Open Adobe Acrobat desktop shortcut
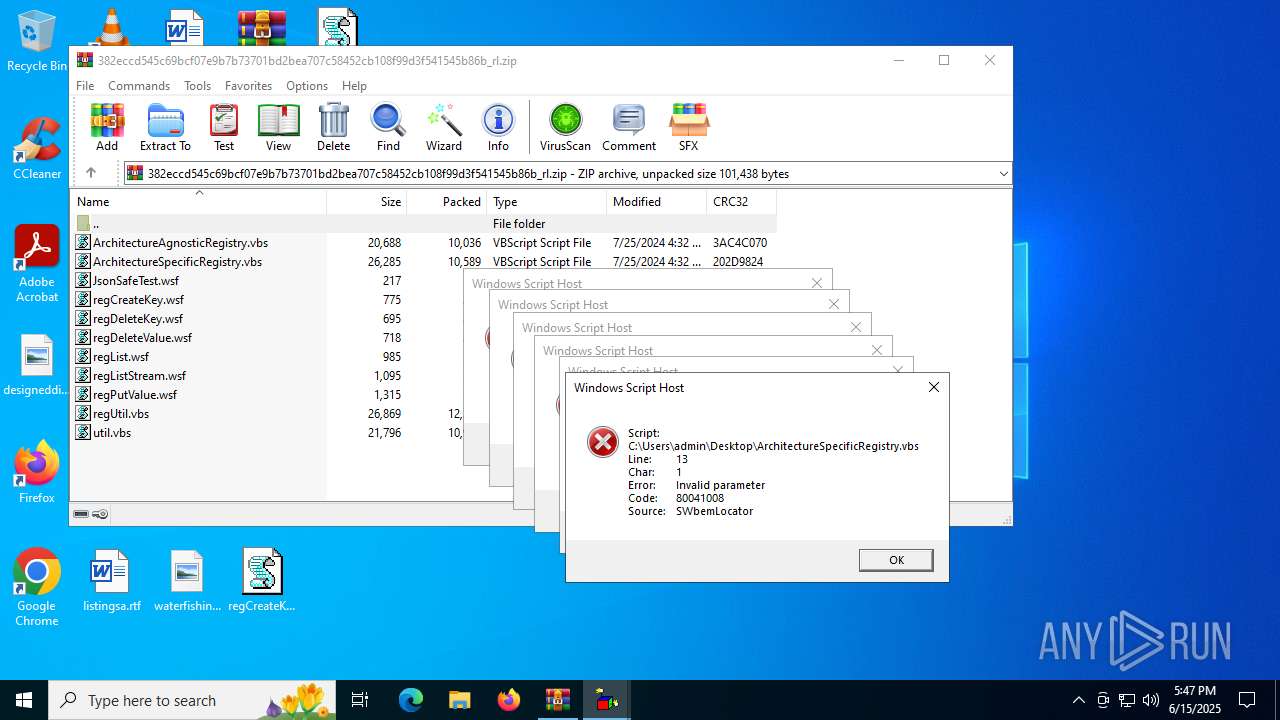This screenshot has width=1280, height=720. coord(37,264)
